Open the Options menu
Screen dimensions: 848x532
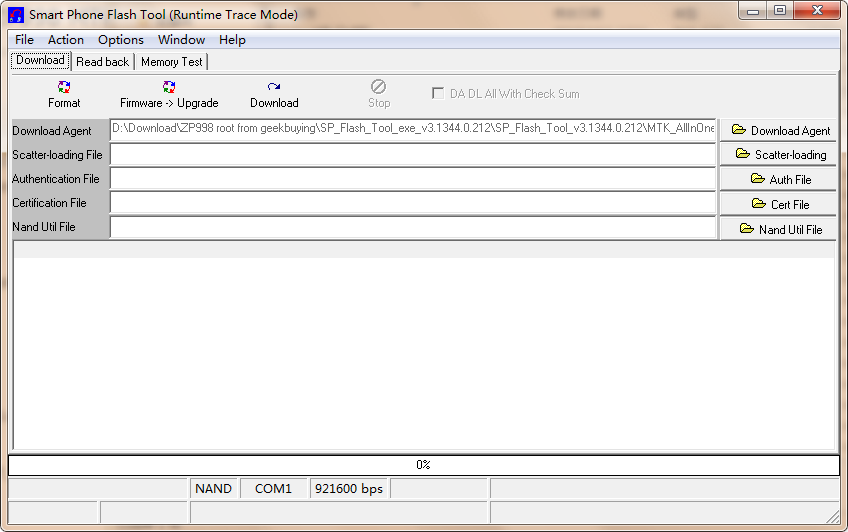121,39
